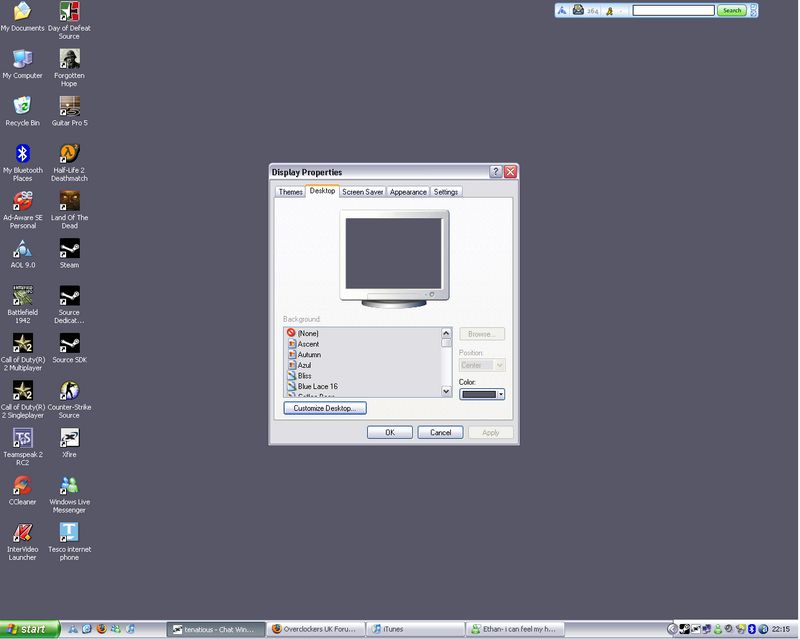
Task: Select the Recycle Bin icon
Action: coord(22,106)
